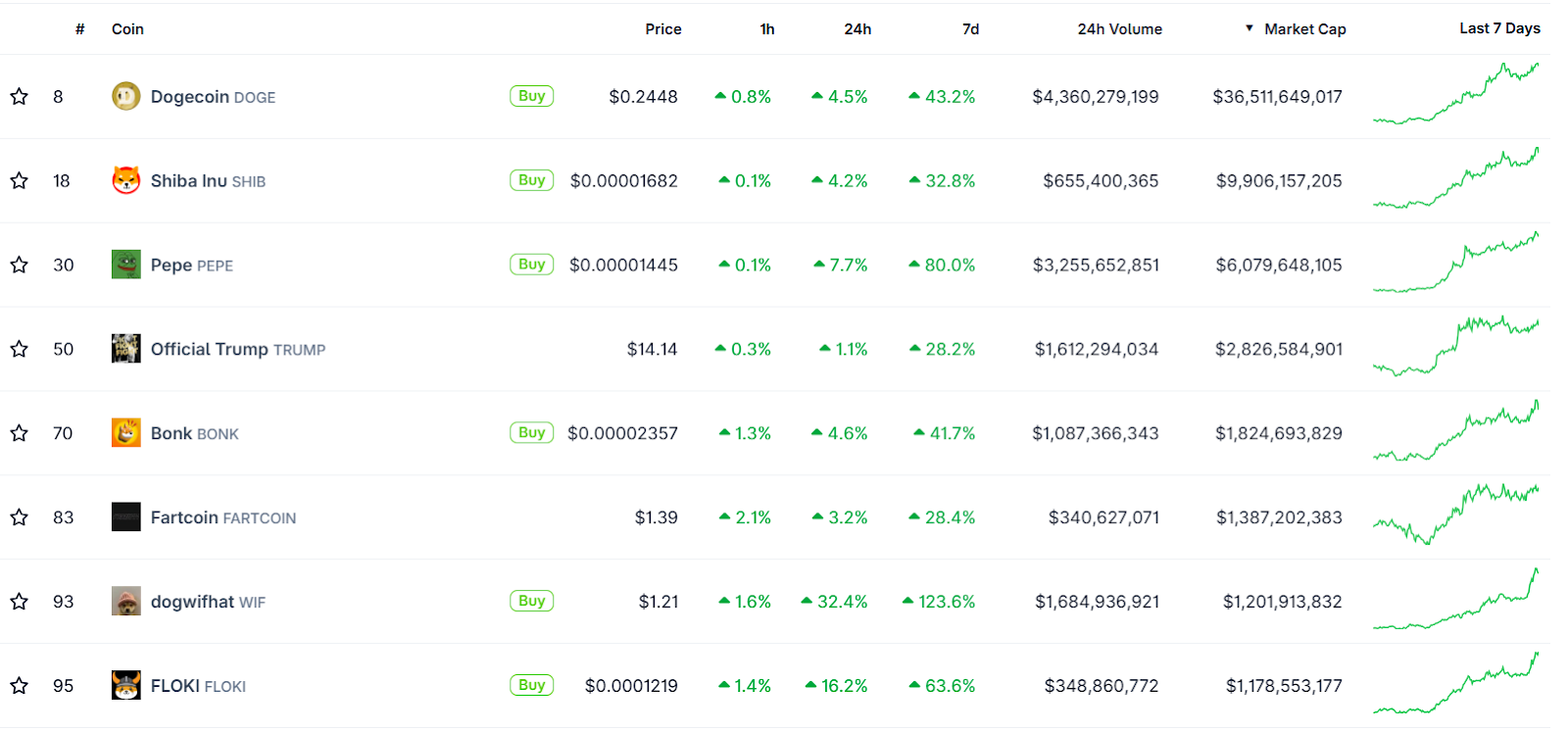Star Dogecoin to add to watchlist
Image resolution: width=1568 pixels, height=732 pixels.
coord(19,96)
